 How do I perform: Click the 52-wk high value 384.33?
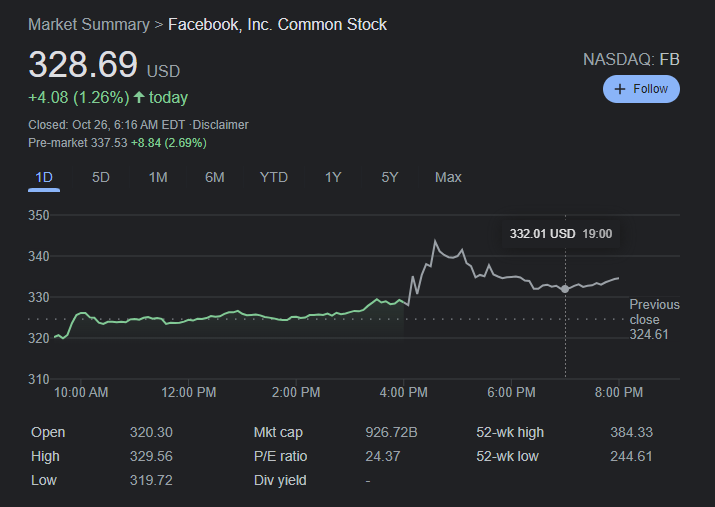point(632,432)
